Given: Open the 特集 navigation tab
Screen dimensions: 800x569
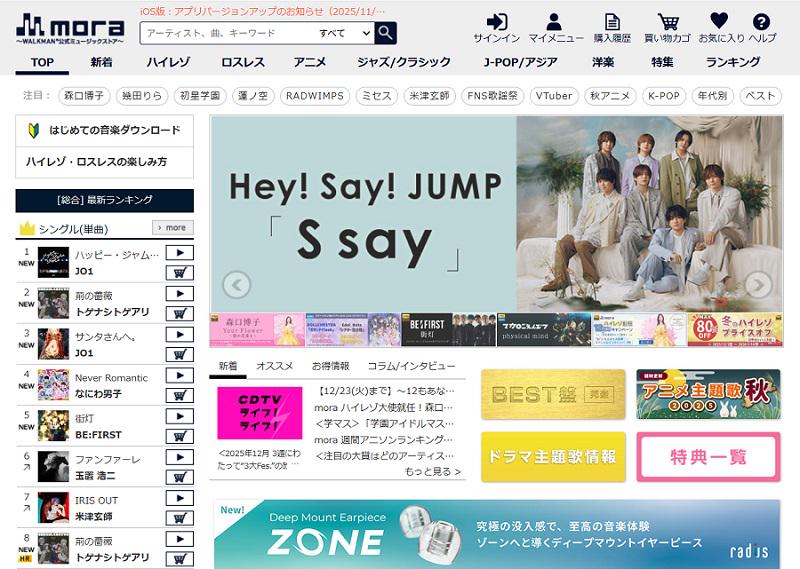Looking at the screenshot, I should coord(662,62).
